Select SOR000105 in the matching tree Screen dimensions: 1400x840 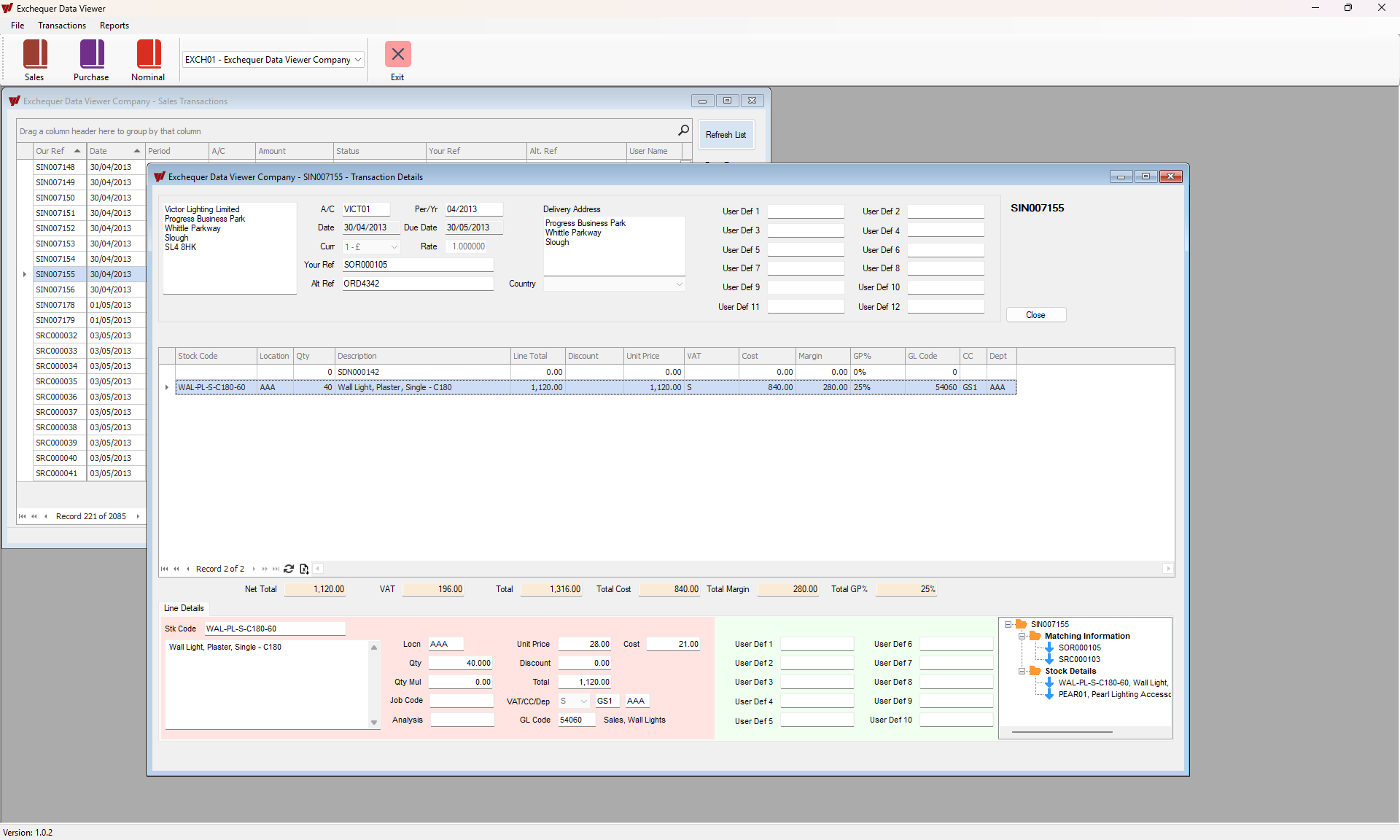(1080, 647)
